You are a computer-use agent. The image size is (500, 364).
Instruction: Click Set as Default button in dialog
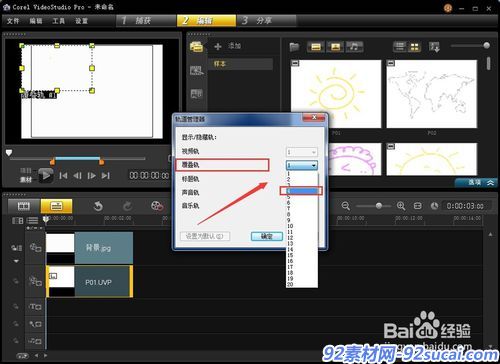click(x=205, y=236)
